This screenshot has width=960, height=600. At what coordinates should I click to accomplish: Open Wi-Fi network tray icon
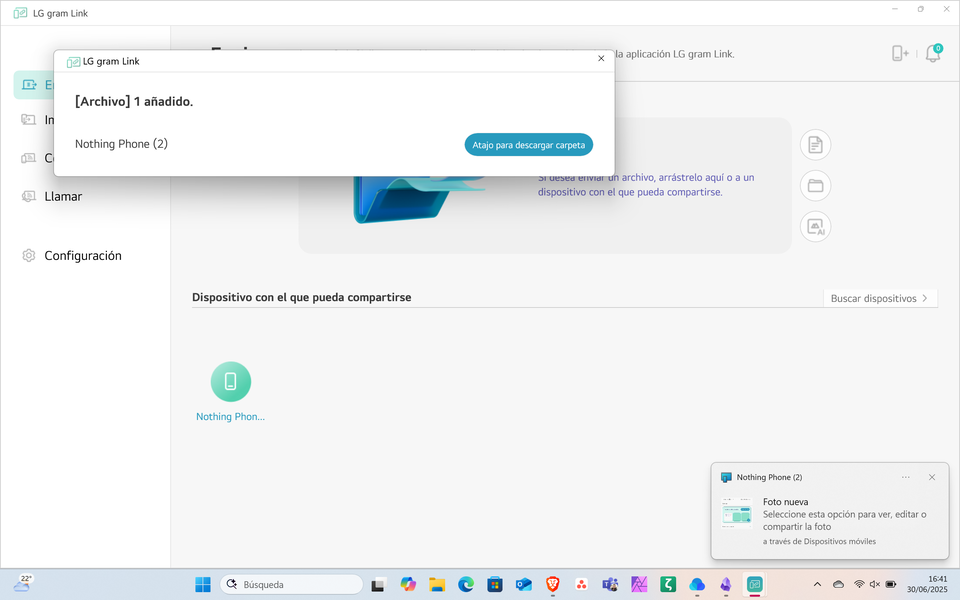859,585
